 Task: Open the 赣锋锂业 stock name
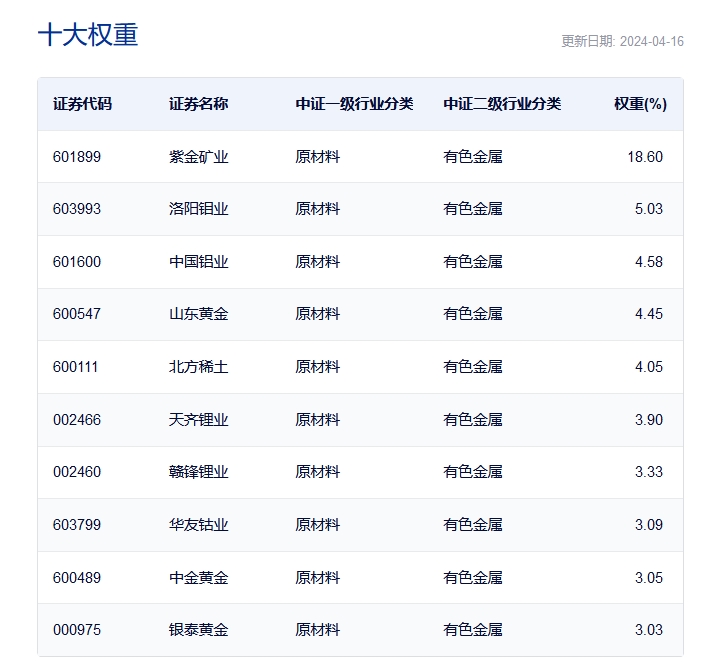tap(199, 472)
